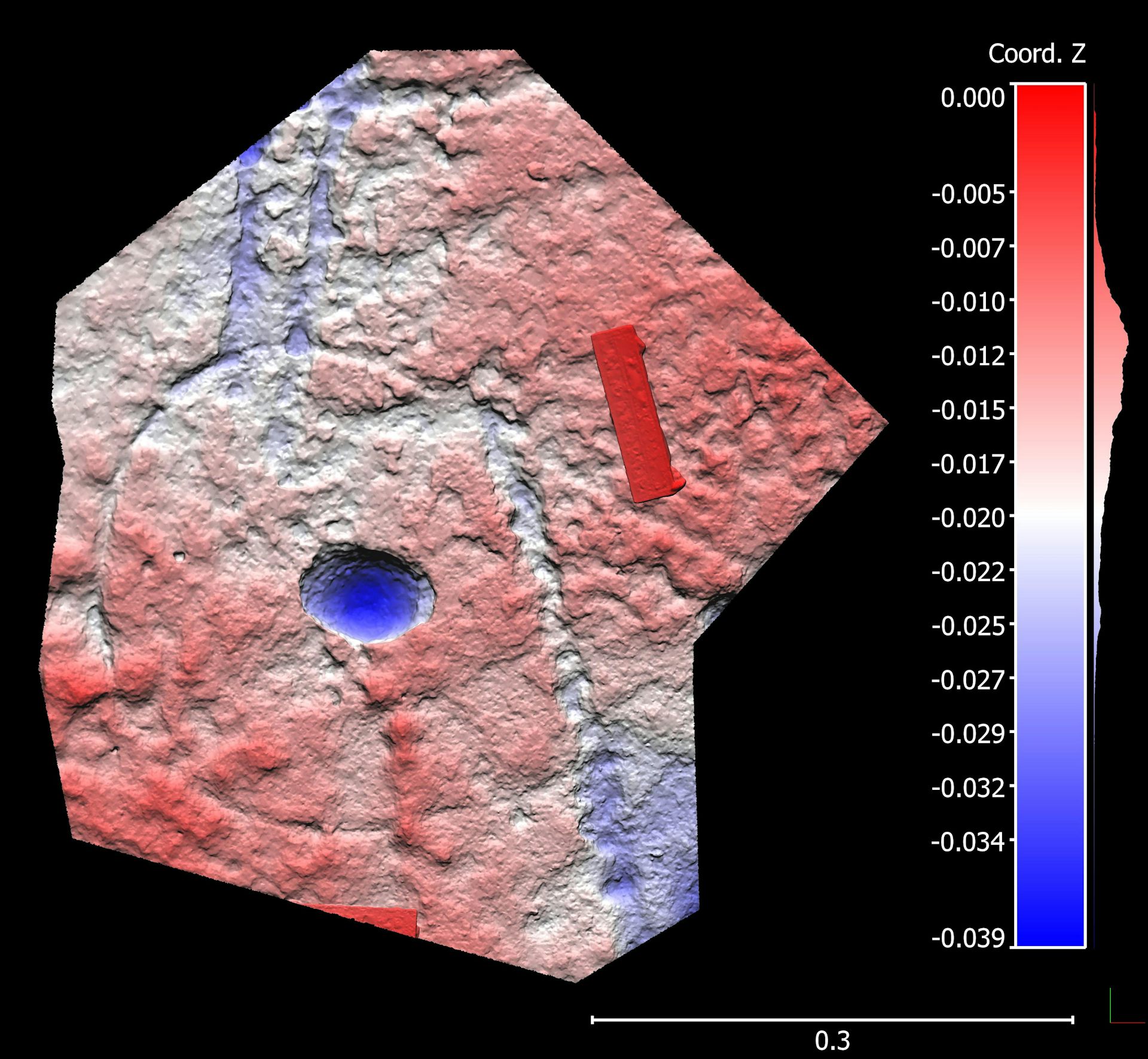Click the -0.010 color scale label
1148x1059 pixels.
click(x=969, y=303)
